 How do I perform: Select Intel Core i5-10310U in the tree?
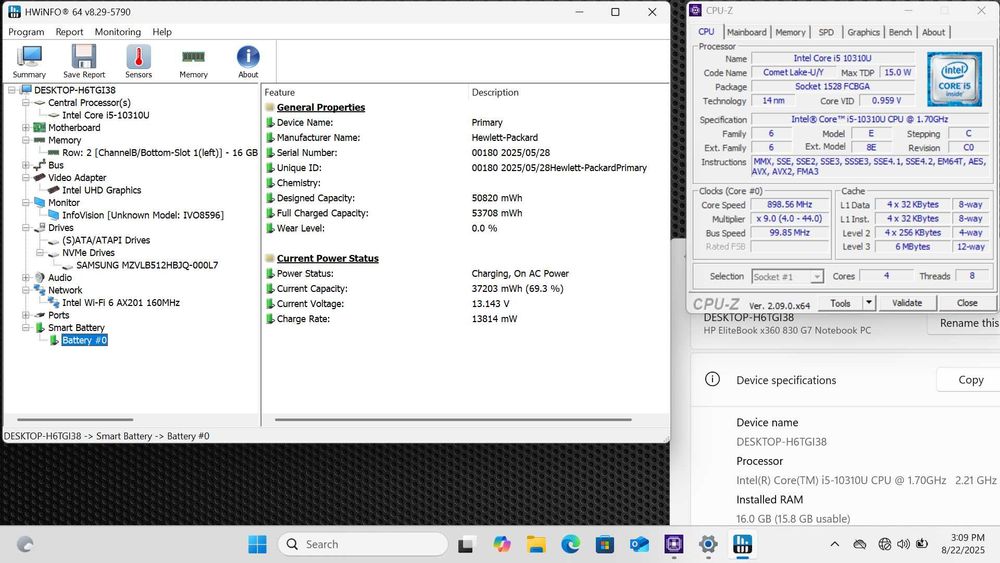coord(106,115)
